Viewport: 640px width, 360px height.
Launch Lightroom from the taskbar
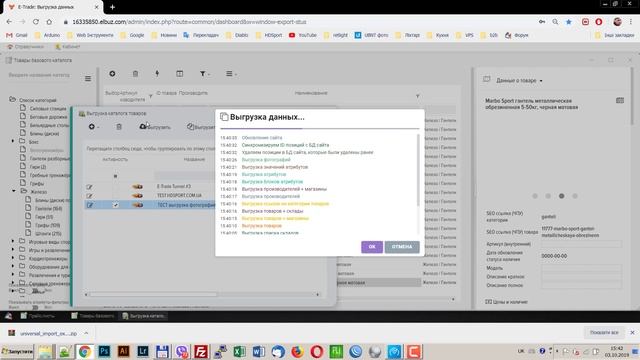(x=143, y=351)
